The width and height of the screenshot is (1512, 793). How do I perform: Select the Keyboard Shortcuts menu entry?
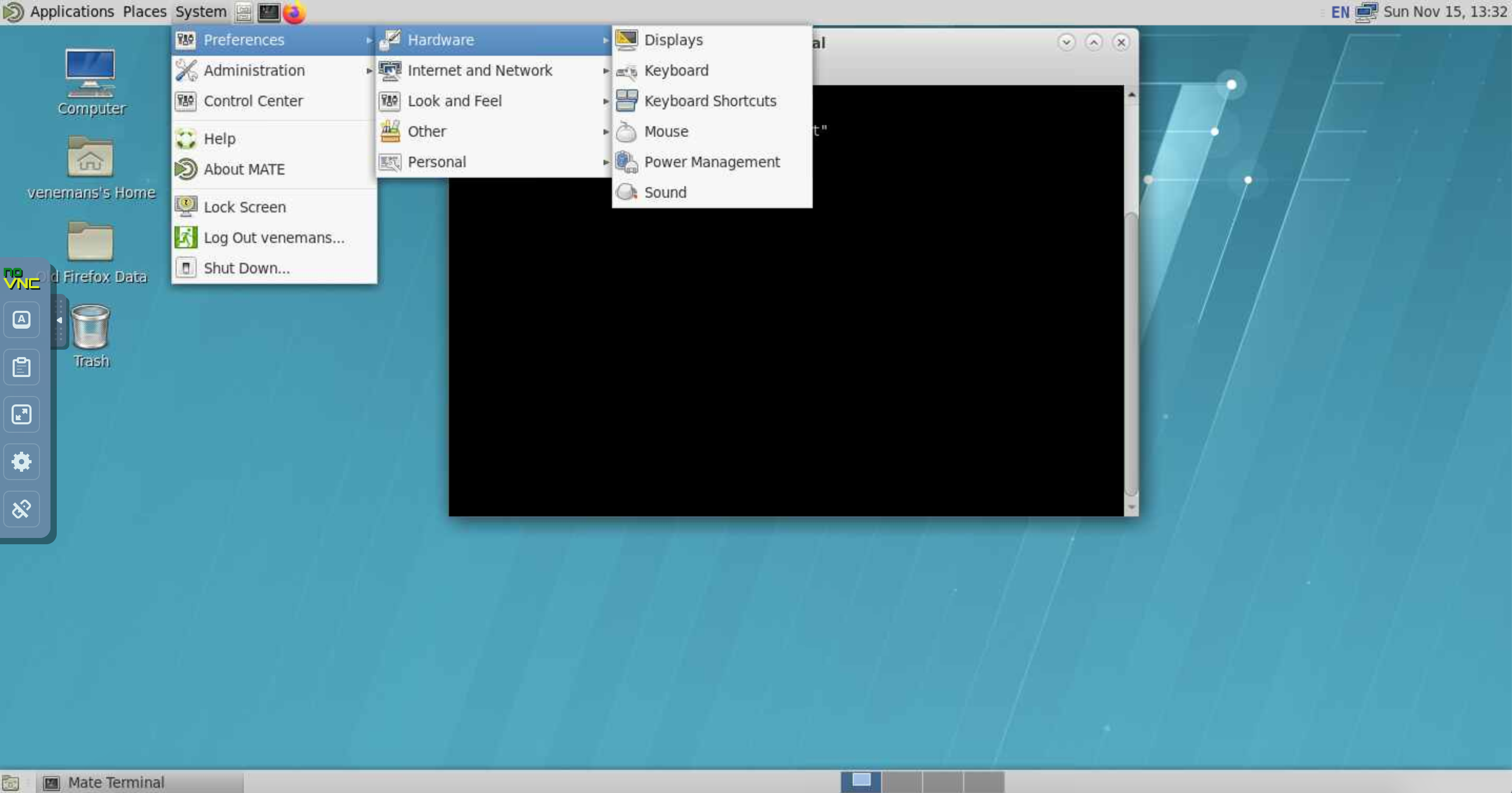[x=710, y=101]
